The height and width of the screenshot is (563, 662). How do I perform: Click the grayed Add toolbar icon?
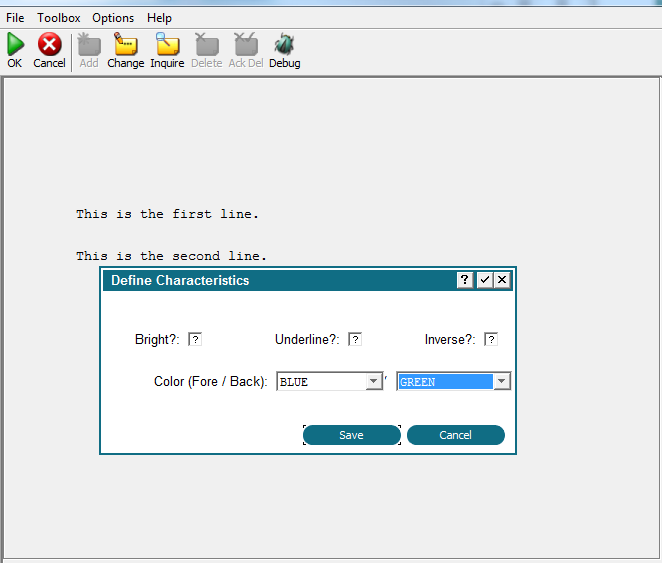(x=89, y=44)
